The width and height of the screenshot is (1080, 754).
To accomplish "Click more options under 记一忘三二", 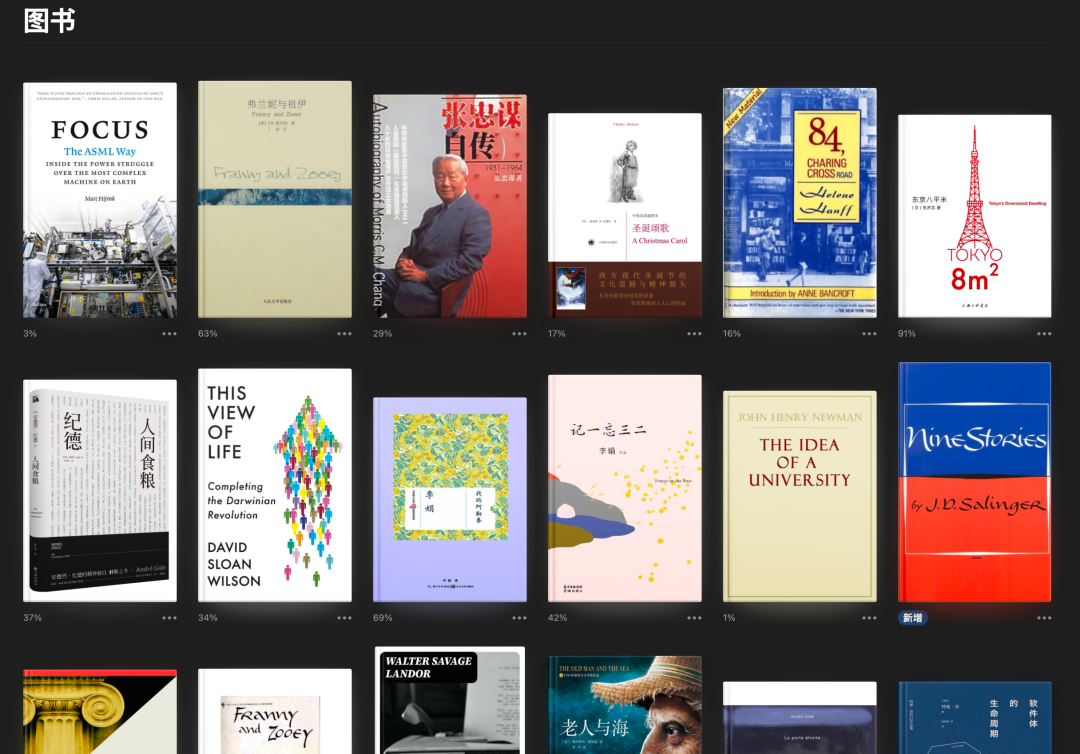I will coord(694,618).
